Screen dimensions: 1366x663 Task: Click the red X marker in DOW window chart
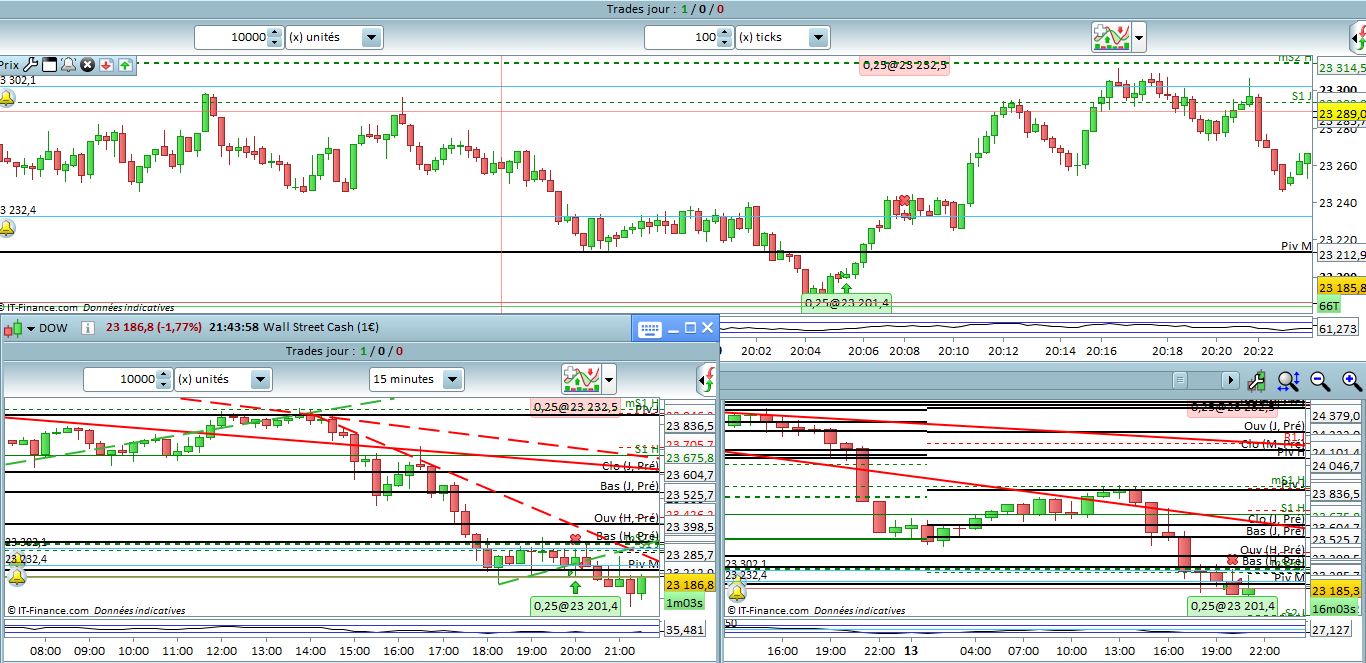point(575,539)
